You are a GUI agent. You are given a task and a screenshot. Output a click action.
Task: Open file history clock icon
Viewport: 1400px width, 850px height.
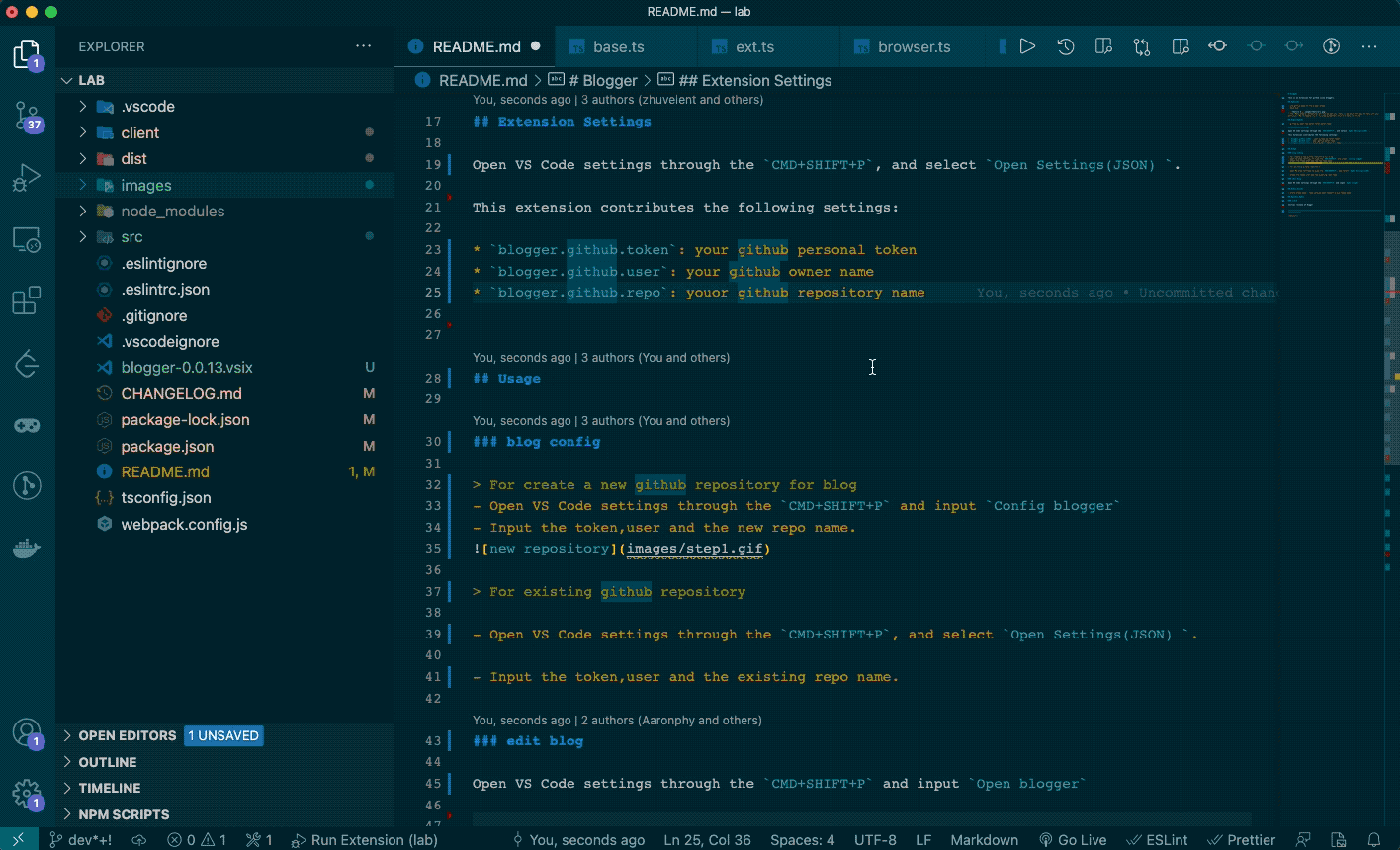[1066, 46]
